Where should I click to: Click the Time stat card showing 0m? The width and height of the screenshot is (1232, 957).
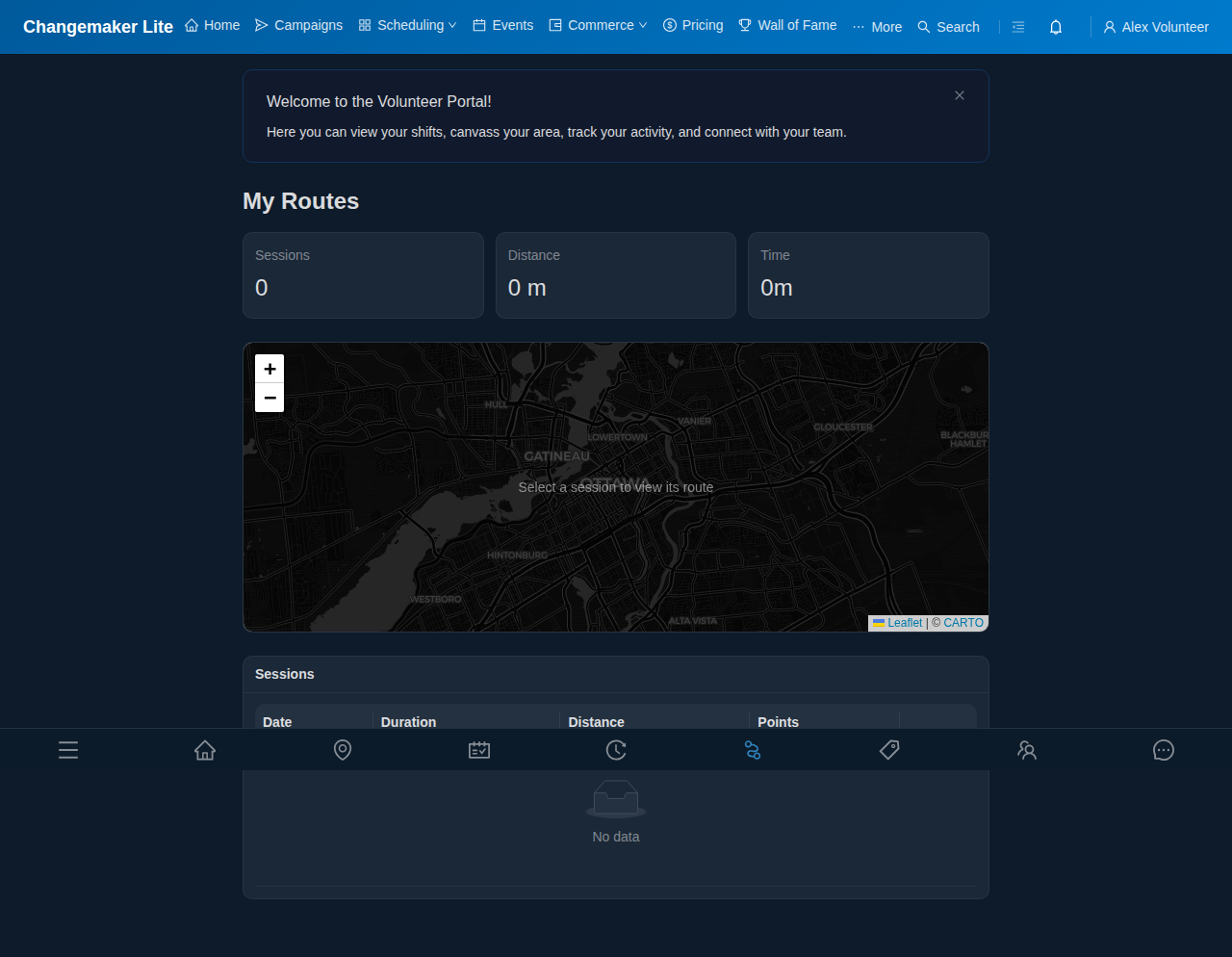coord(868,275)
